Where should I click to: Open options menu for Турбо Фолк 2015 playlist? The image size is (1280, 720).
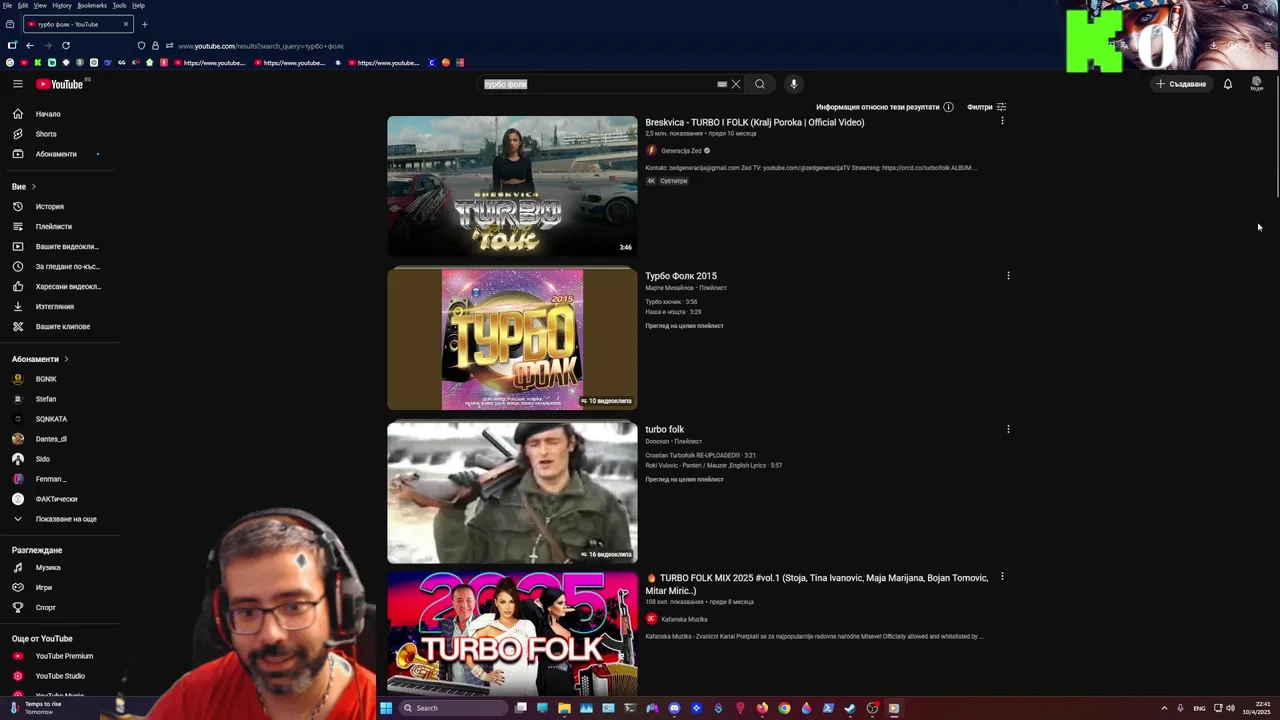[1008, 275]
